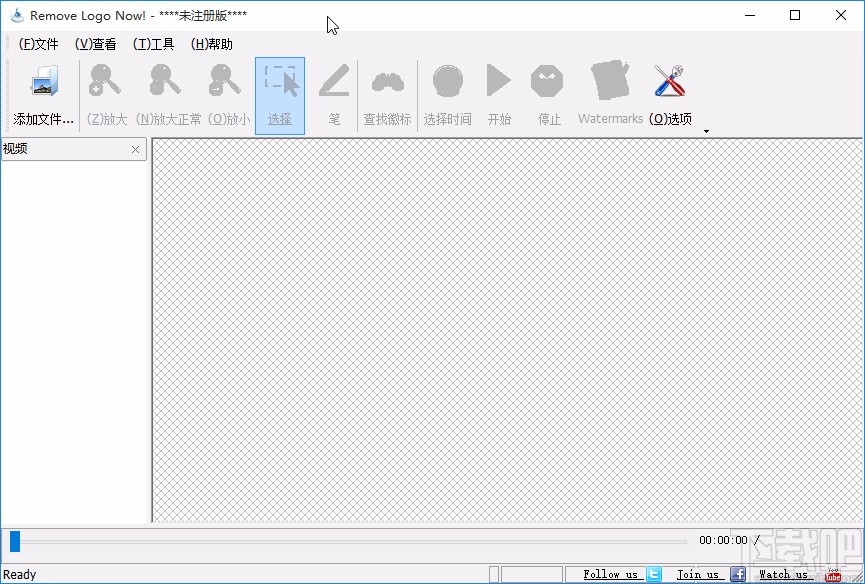The width and height of the screenshot is (865, 584).
Task: Click the Watch us YouTube link
Action: 785,574
